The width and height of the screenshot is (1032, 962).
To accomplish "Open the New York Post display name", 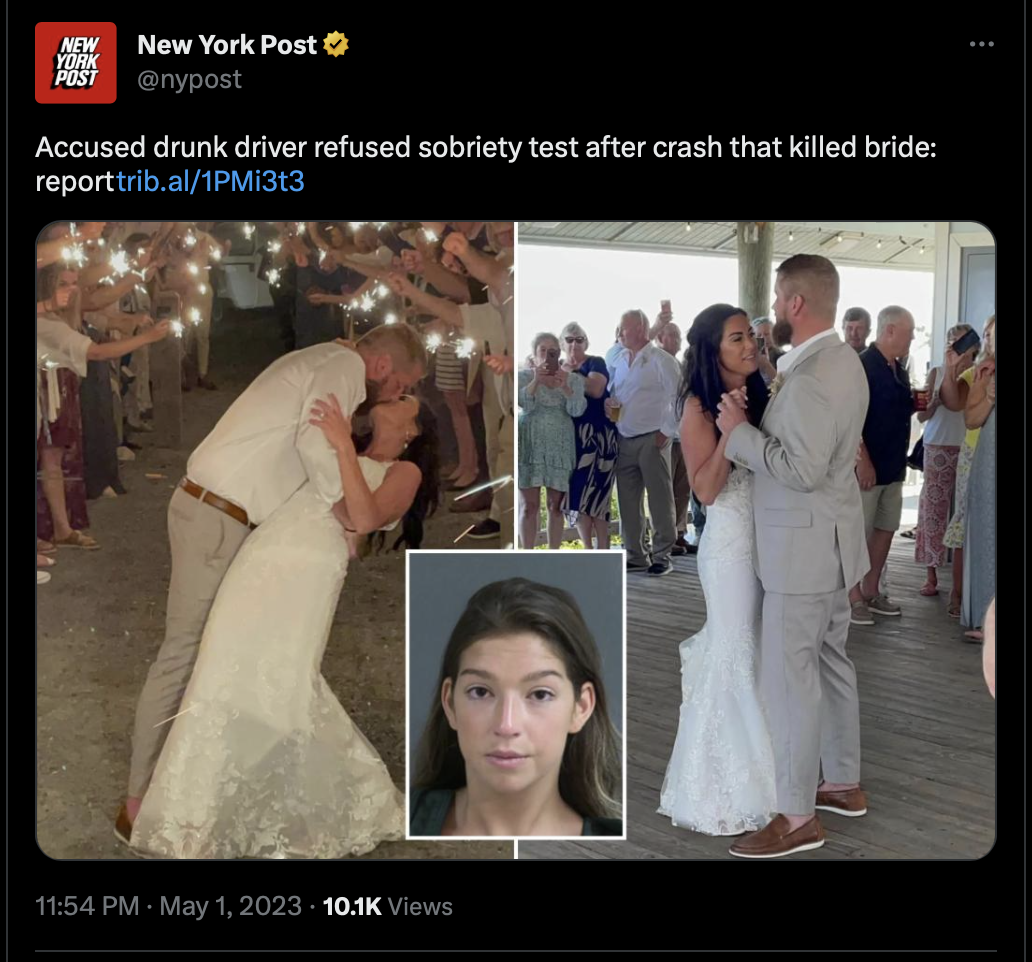I will 227,44.
